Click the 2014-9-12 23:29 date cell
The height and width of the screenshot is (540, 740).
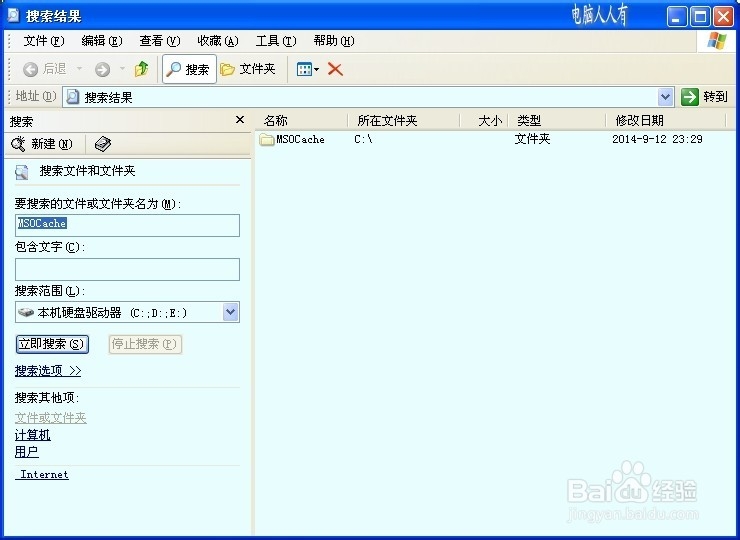(657, 139)
